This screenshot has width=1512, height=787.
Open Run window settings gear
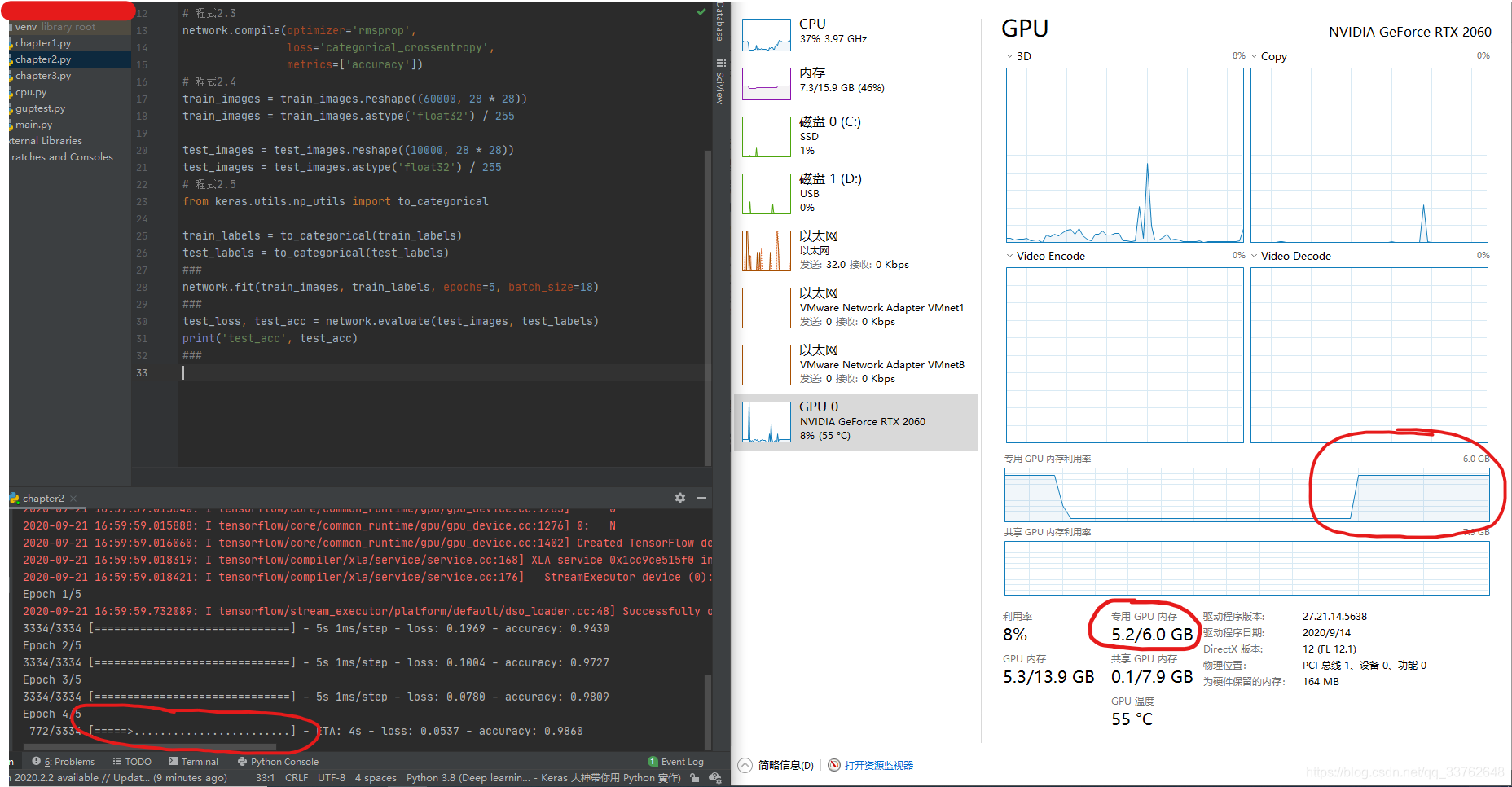click(680, 498)
